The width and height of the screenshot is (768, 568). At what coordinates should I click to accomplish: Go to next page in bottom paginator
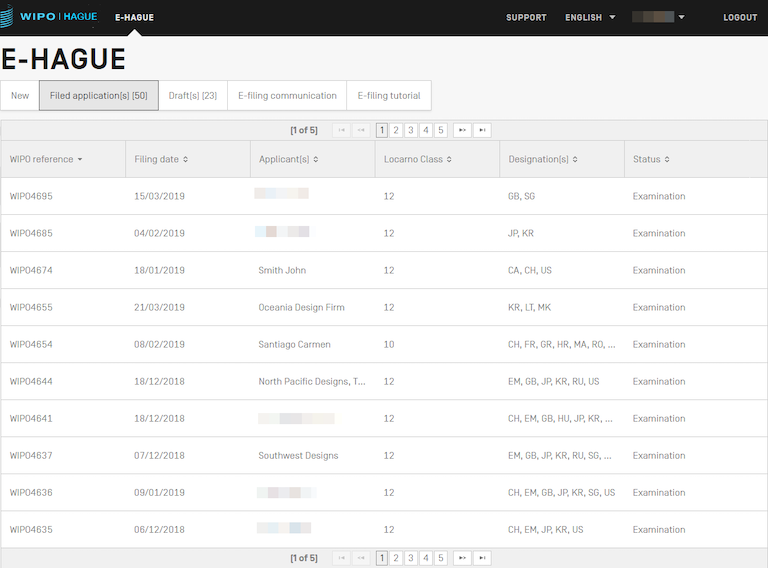[x=462, y=558]
